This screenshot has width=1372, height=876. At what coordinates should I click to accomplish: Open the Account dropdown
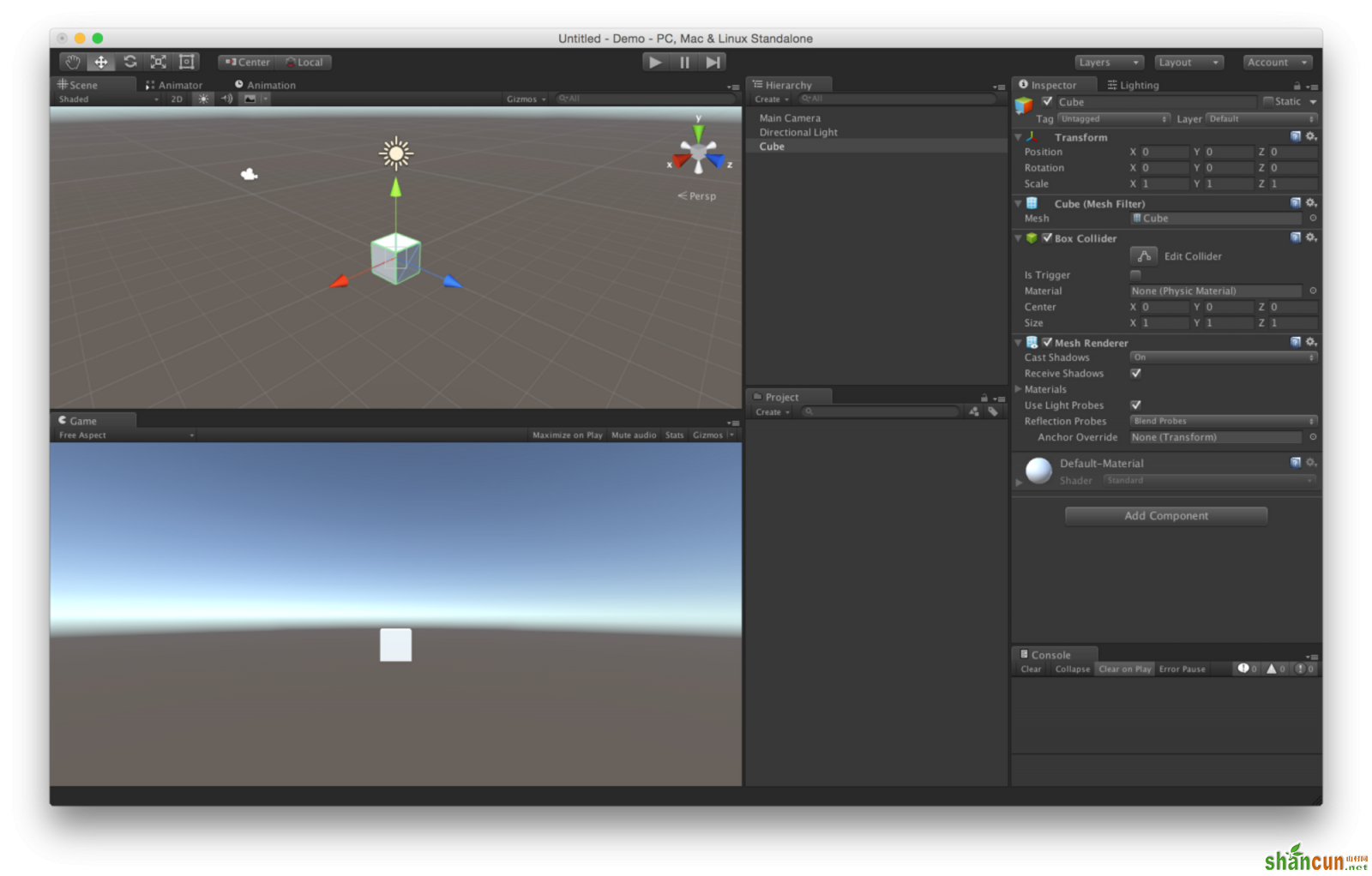click(1278, 62)
